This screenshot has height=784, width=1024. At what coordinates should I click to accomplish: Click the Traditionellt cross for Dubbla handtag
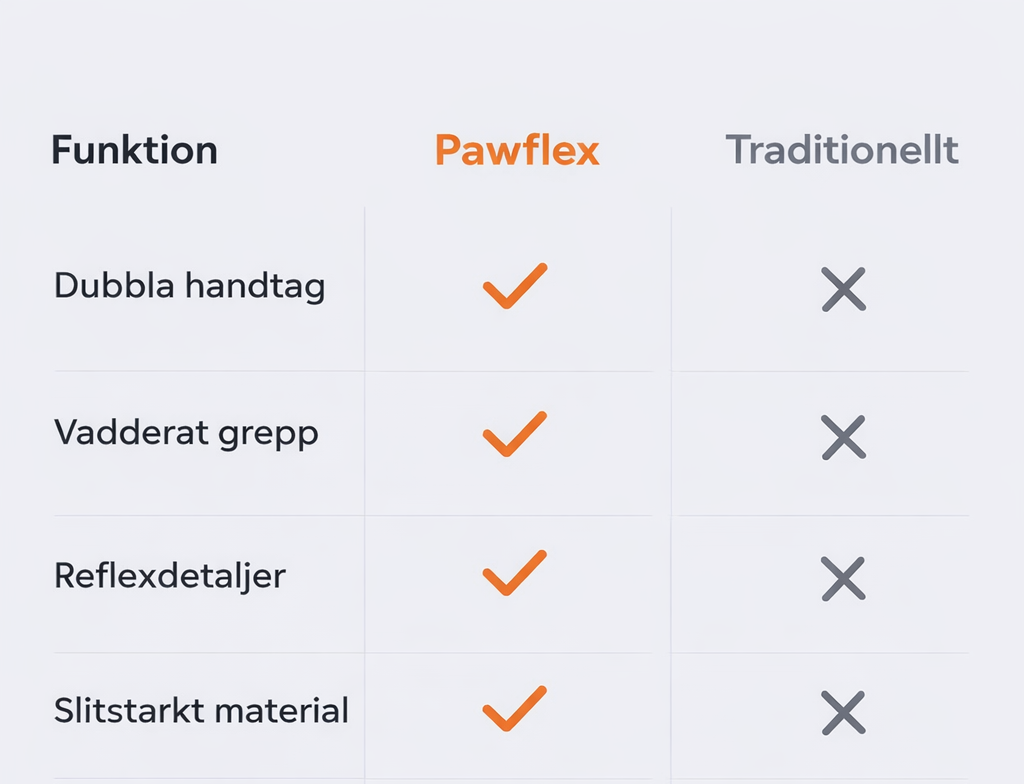tap(843, 289)
